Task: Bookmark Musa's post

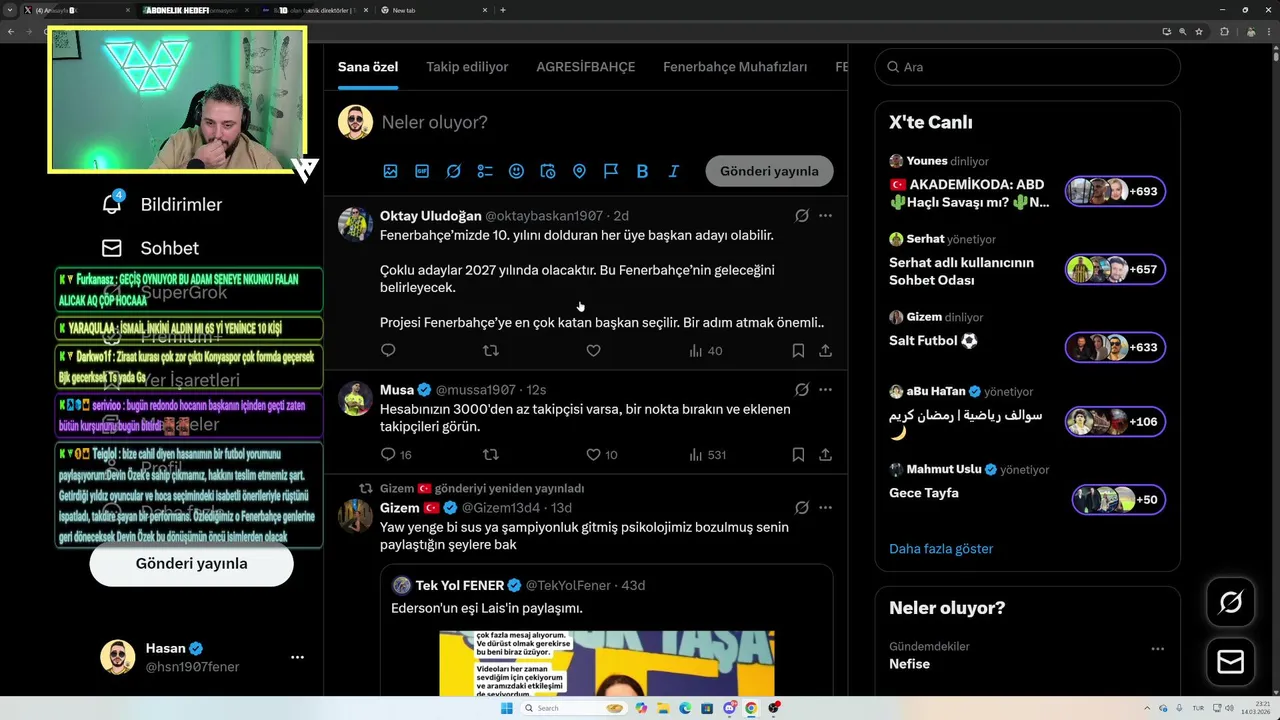Action: click(x=798, y=454)
